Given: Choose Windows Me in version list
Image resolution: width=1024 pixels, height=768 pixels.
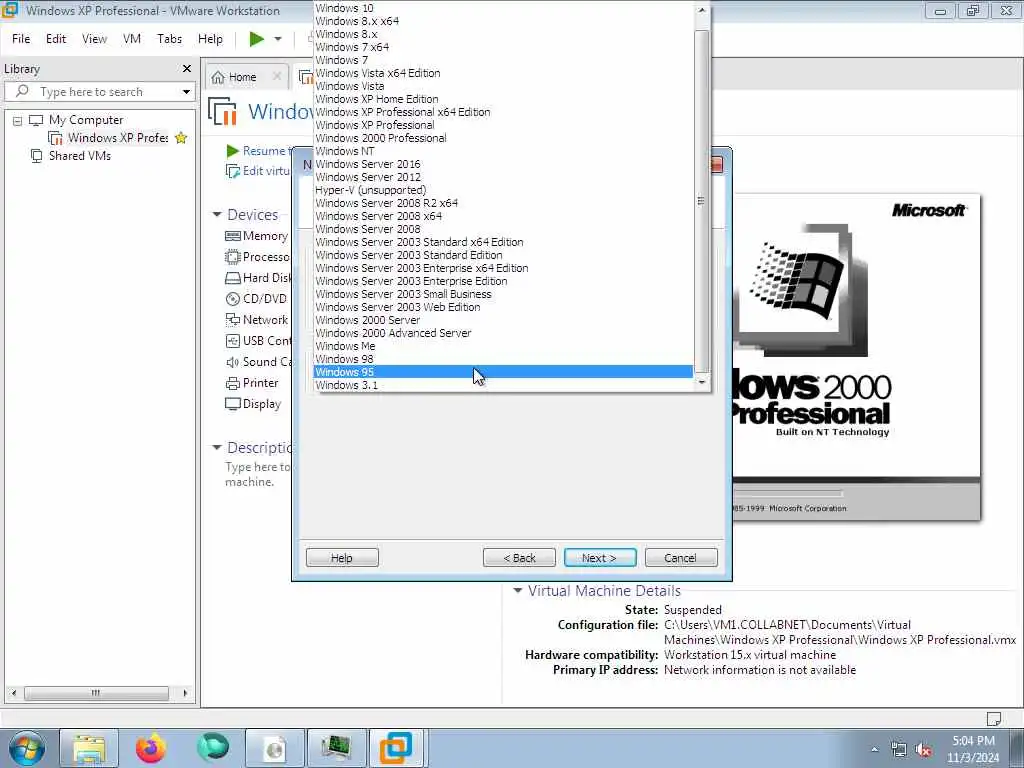Looking at the screenshot, I should (x=503, y=346).
